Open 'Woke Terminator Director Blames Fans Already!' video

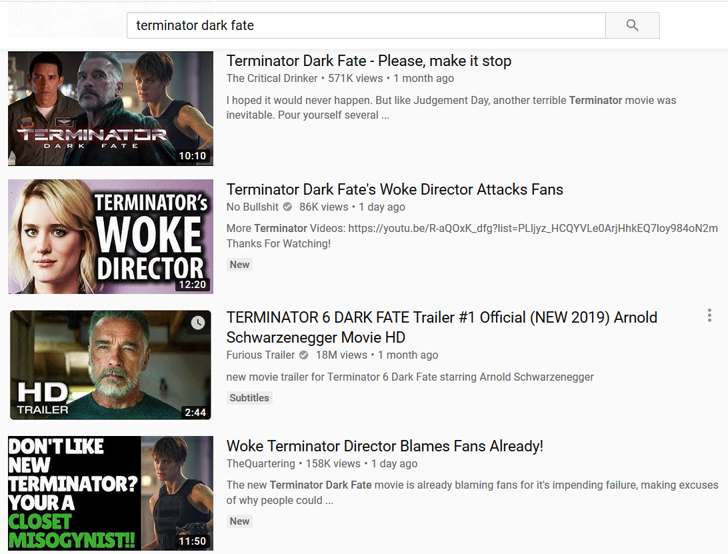[x=384, y=446]
